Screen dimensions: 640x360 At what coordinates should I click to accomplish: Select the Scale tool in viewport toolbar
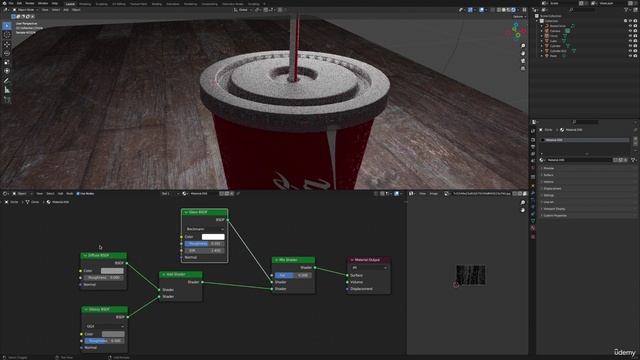click(x=7, y=62)
